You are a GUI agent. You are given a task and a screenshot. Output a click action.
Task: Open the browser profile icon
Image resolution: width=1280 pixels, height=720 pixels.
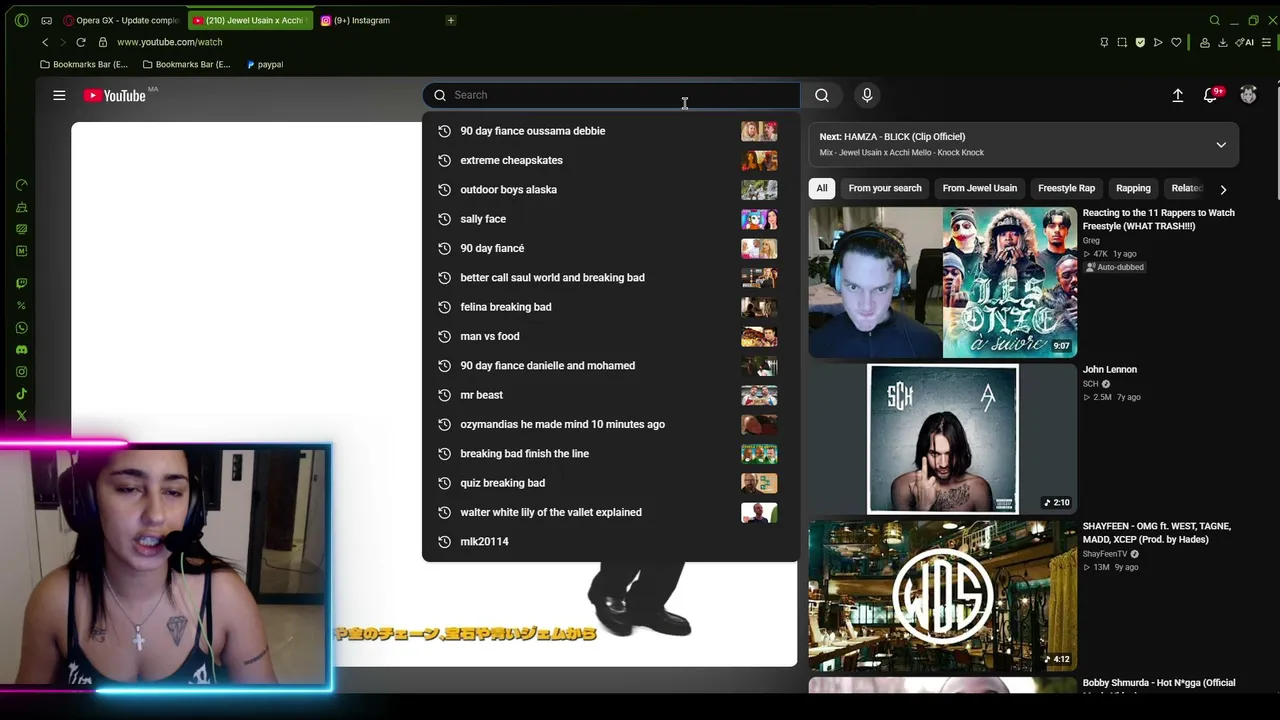point(1205,42)
